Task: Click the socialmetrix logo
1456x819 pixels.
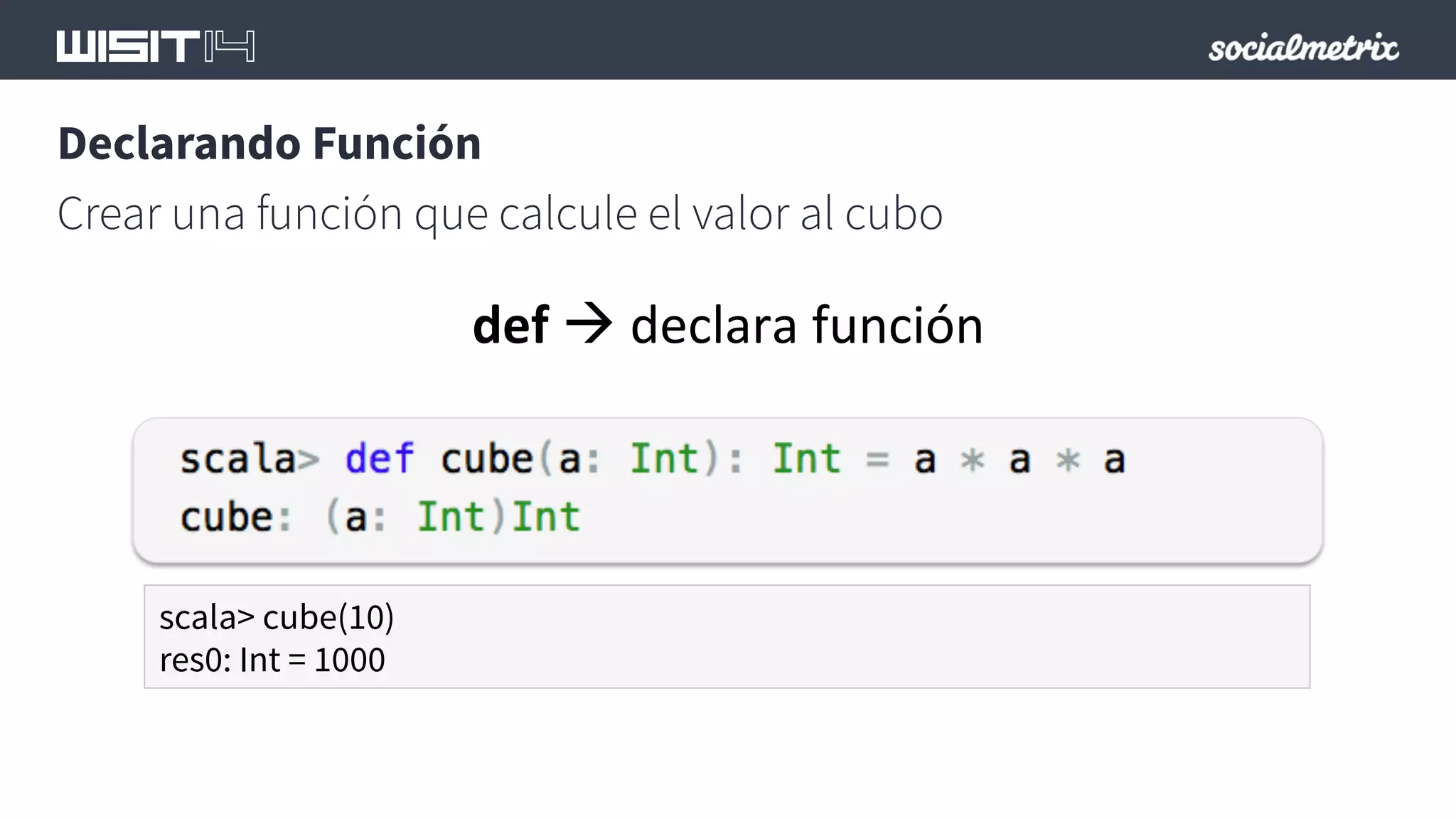Action: [1304, 48]
